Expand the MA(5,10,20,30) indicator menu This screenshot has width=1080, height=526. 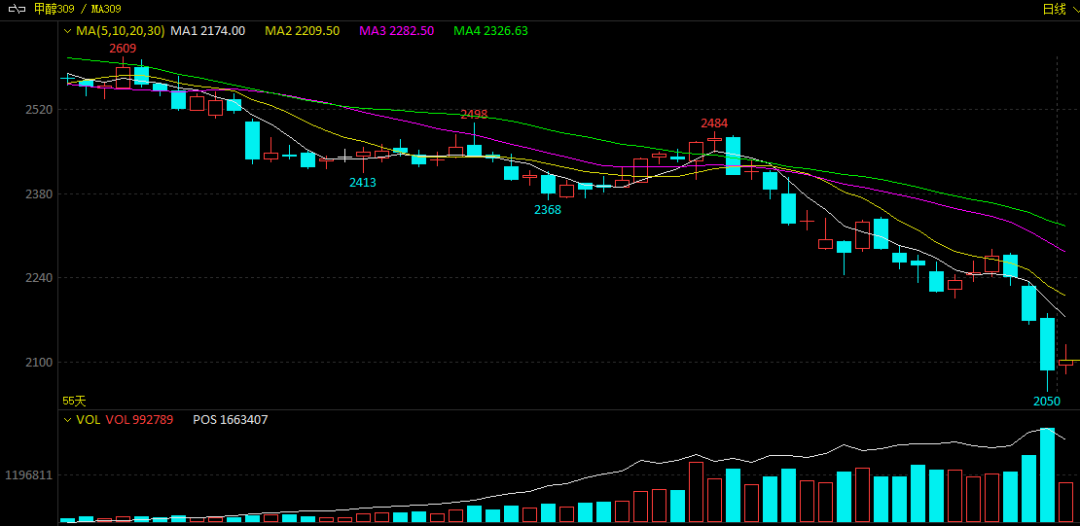point(68,31)
